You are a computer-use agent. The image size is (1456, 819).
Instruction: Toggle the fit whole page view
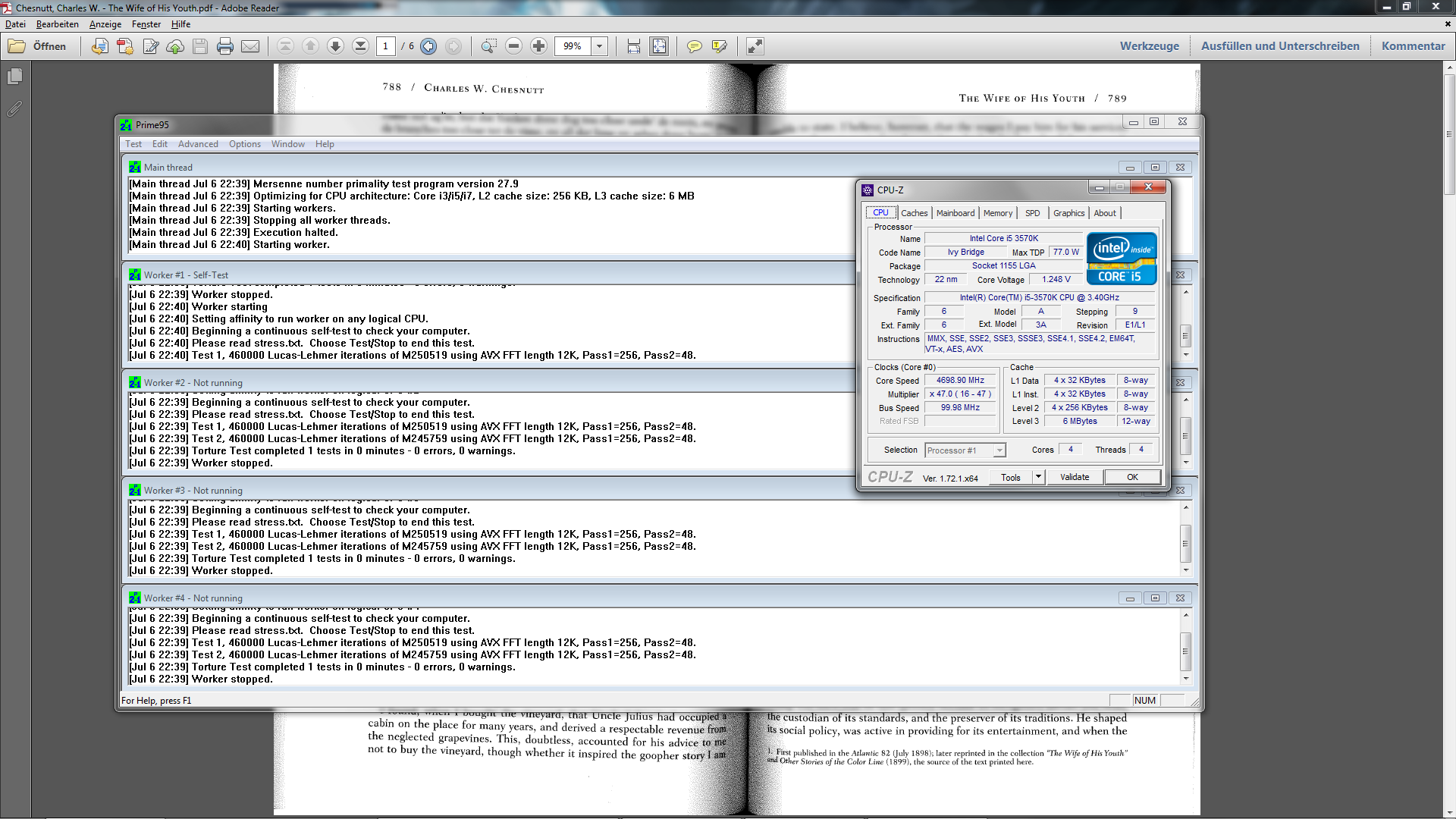click(659, 46)
